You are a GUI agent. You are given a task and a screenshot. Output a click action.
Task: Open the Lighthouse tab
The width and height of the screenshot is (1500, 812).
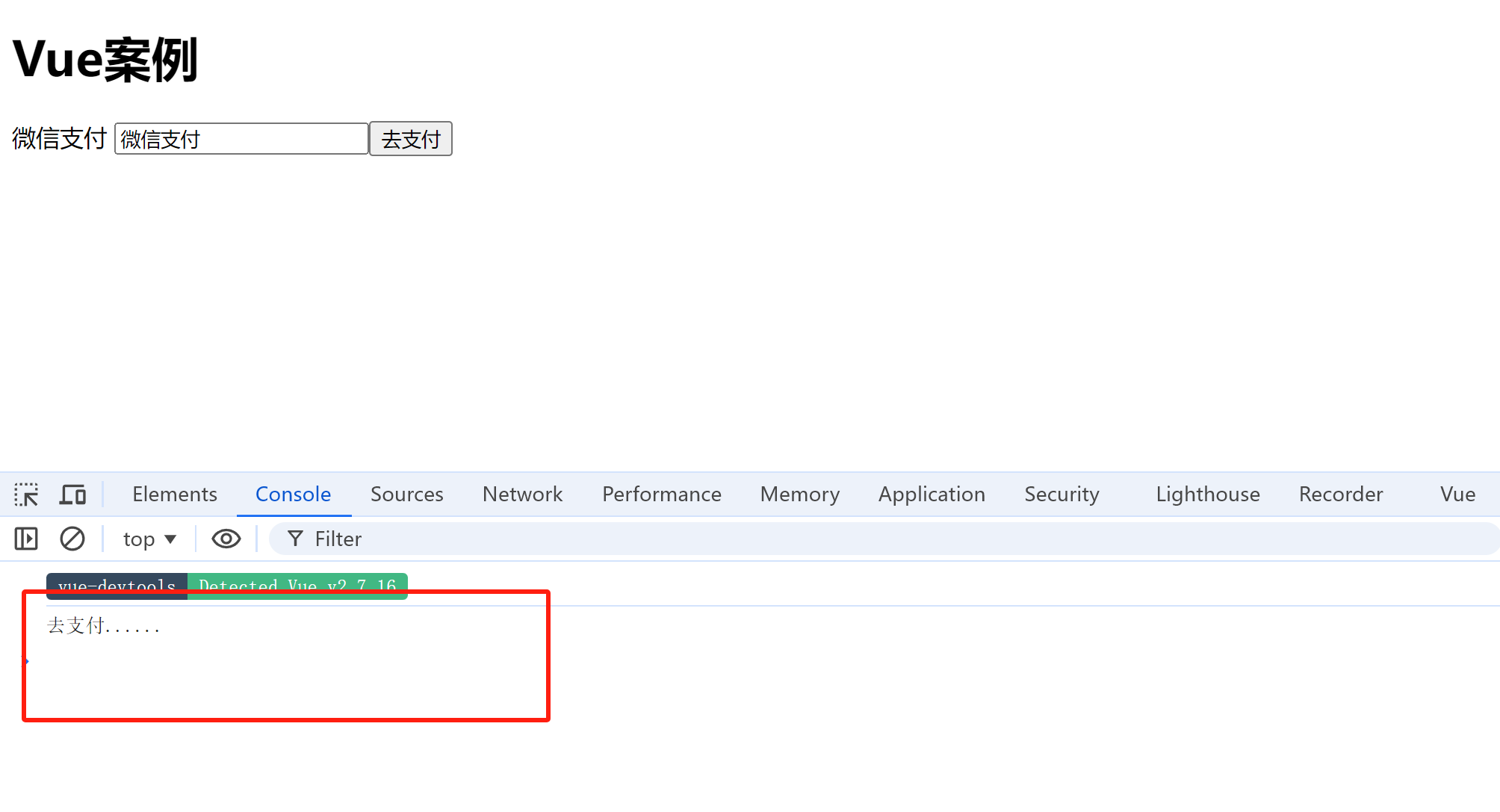click(x=1207, y=495)
